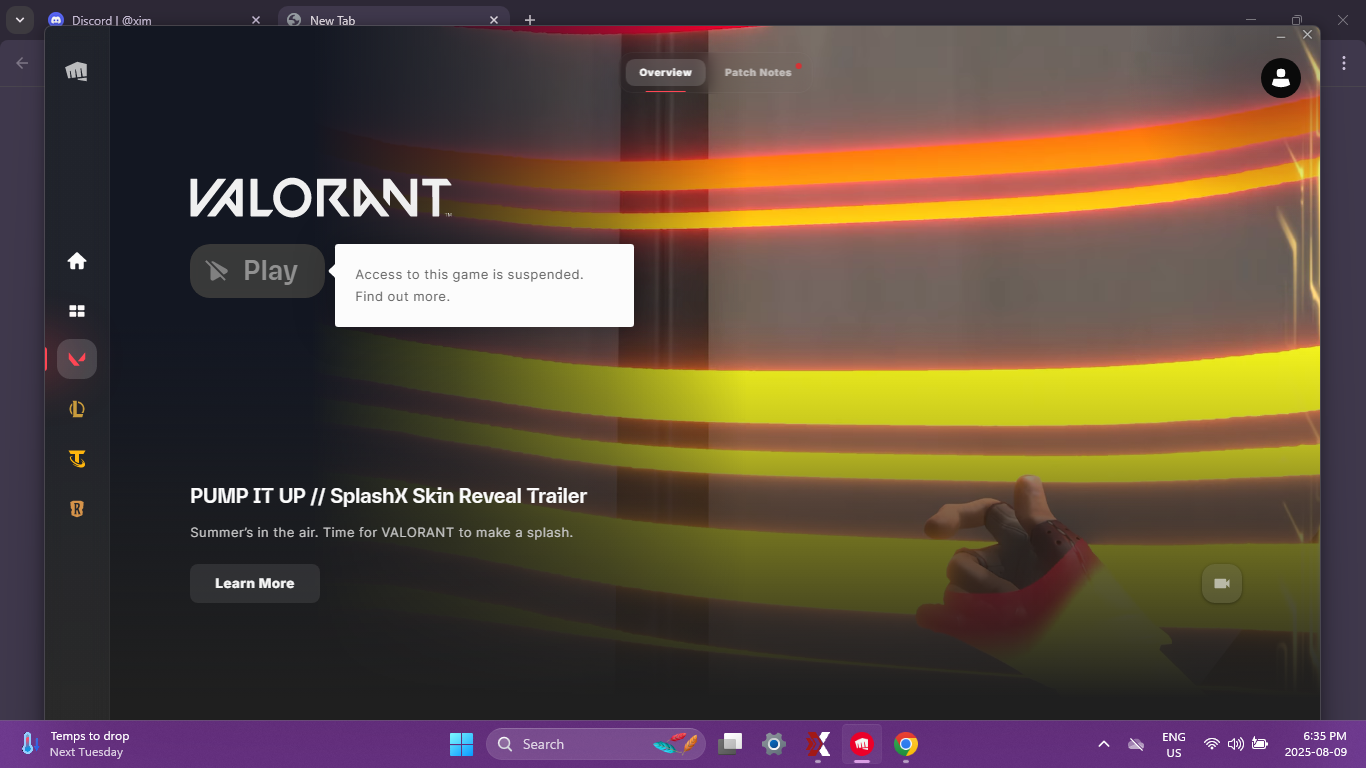Click the Riot Client taskbar icon

pos(862,744)
